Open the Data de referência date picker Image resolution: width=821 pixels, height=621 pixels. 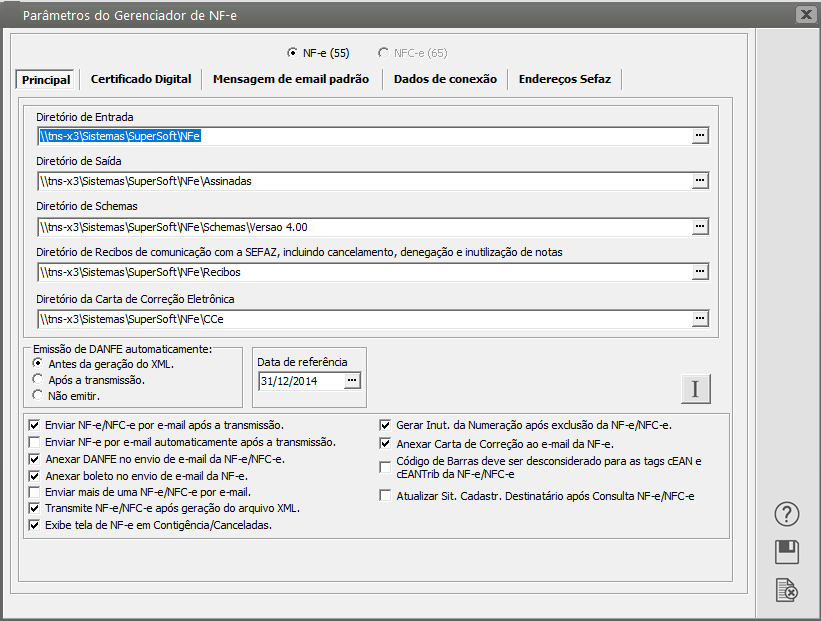(x=351, y=381)
